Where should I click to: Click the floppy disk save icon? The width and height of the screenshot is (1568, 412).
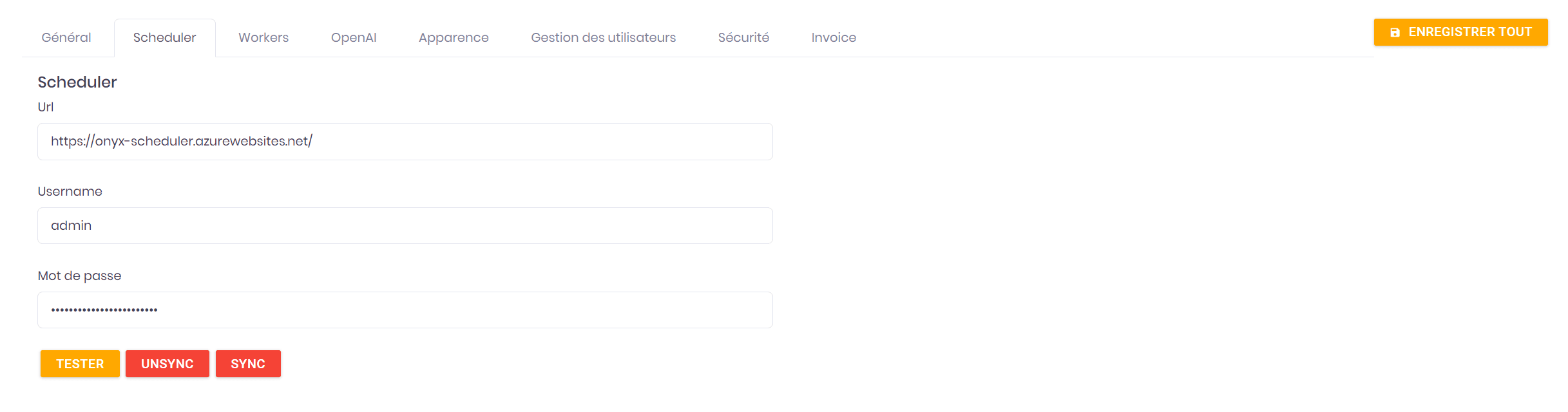click(x=1395, y=32)
